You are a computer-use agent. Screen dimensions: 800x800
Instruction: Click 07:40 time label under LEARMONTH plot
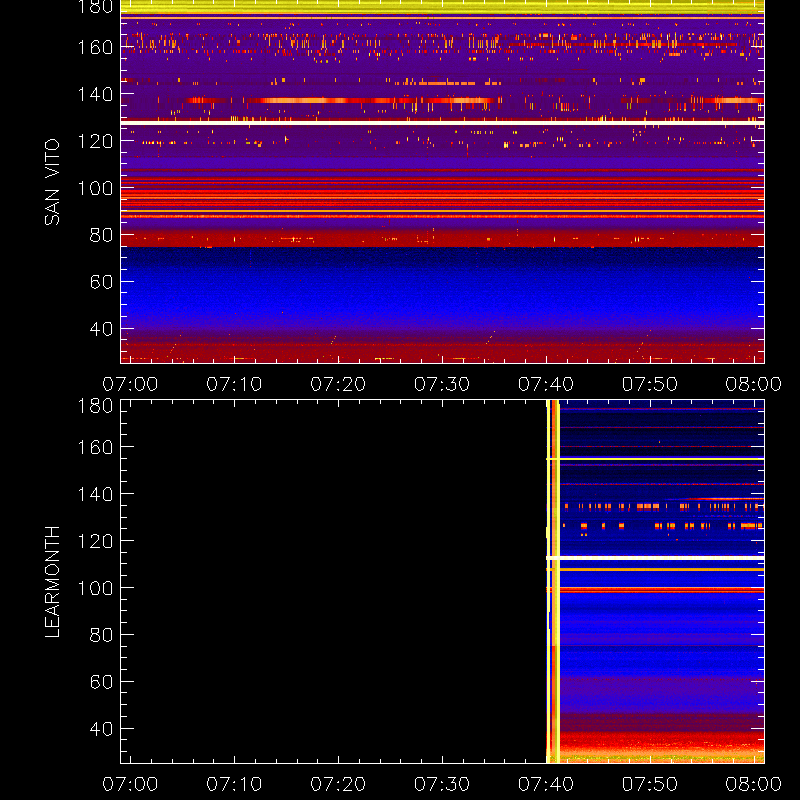point(546,784)
